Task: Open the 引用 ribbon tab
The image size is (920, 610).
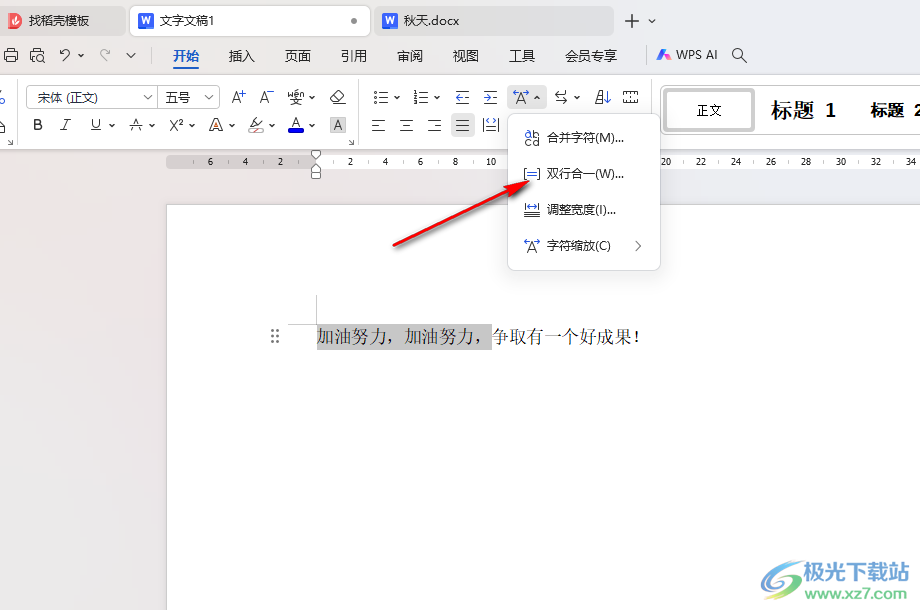Action: click(x=354, y=56)
